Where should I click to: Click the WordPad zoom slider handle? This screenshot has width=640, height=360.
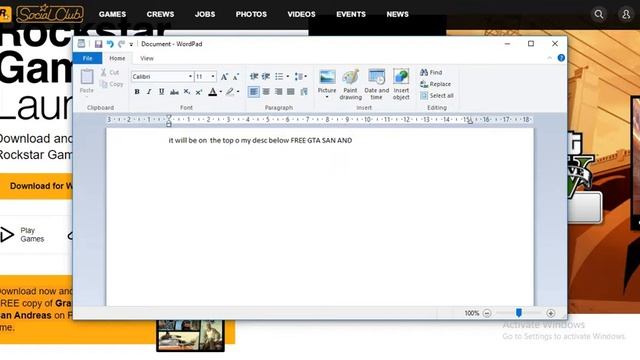tap(518, 313)
